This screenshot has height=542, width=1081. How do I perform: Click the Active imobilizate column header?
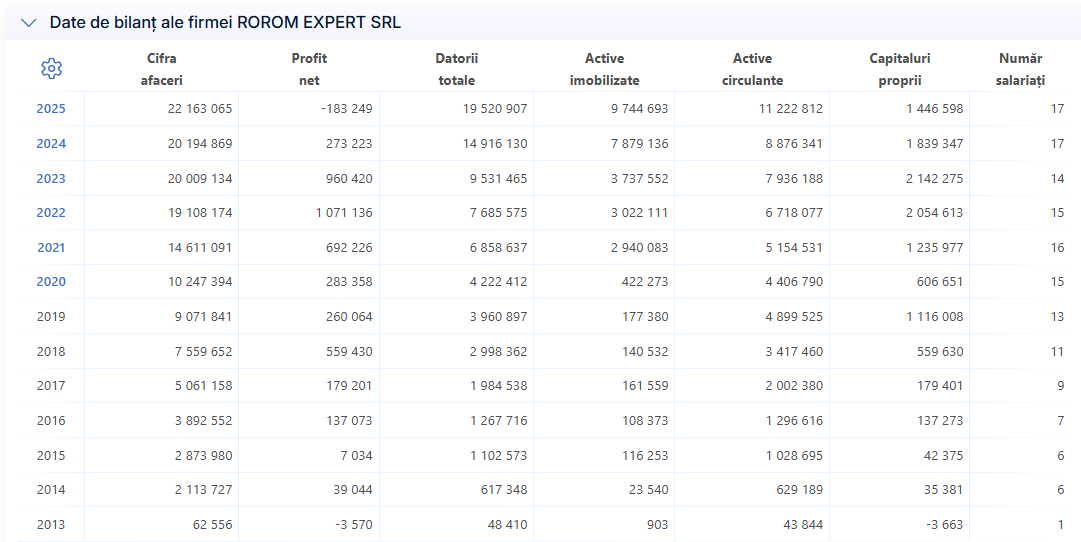605,69
